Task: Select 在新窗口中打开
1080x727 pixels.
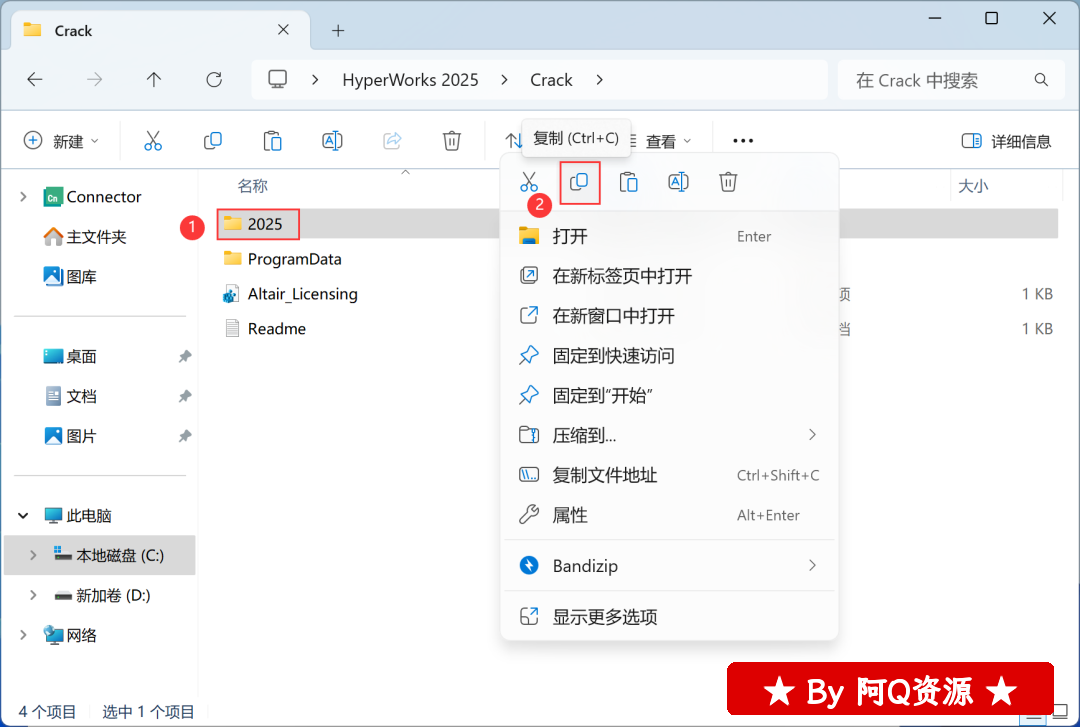Action: click(669, 316)
